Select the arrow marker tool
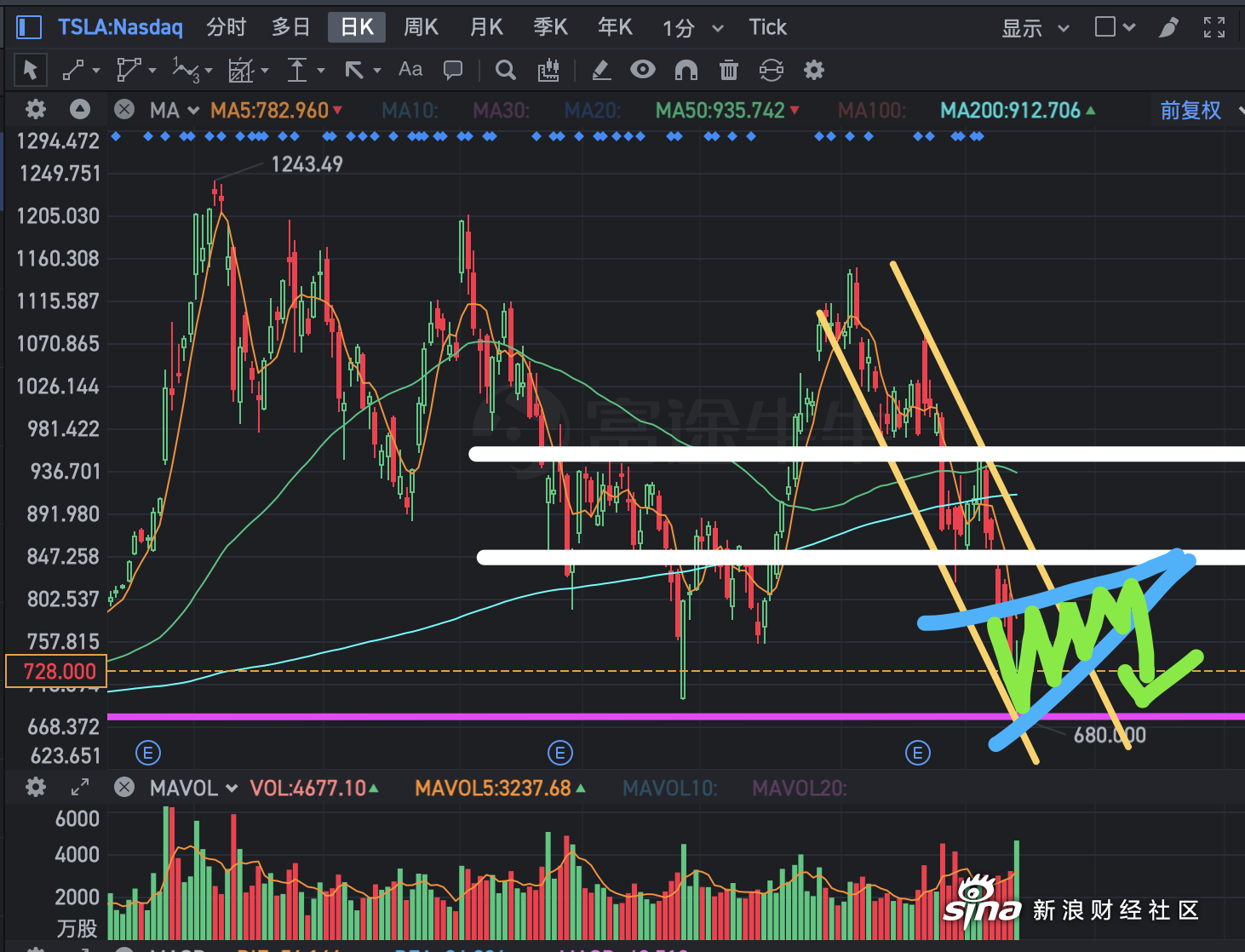The image size is (1245, 952). [x=354, y=70]
